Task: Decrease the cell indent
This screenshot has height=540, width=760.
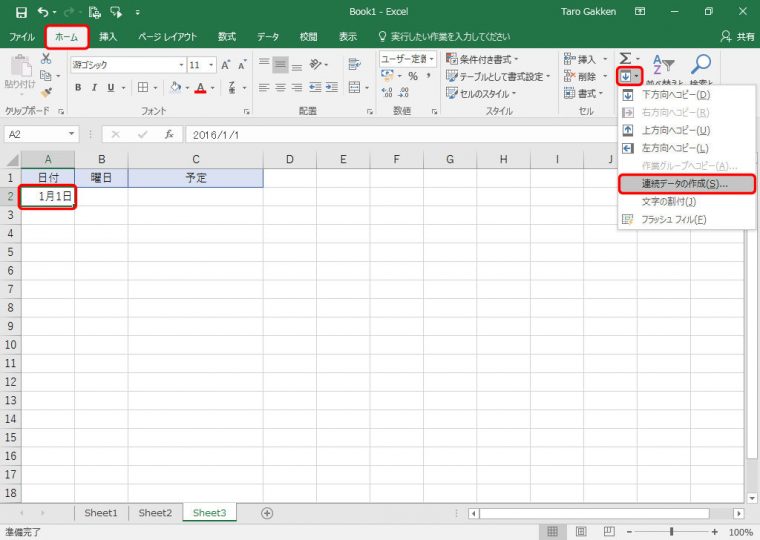Action: (315, 87)
